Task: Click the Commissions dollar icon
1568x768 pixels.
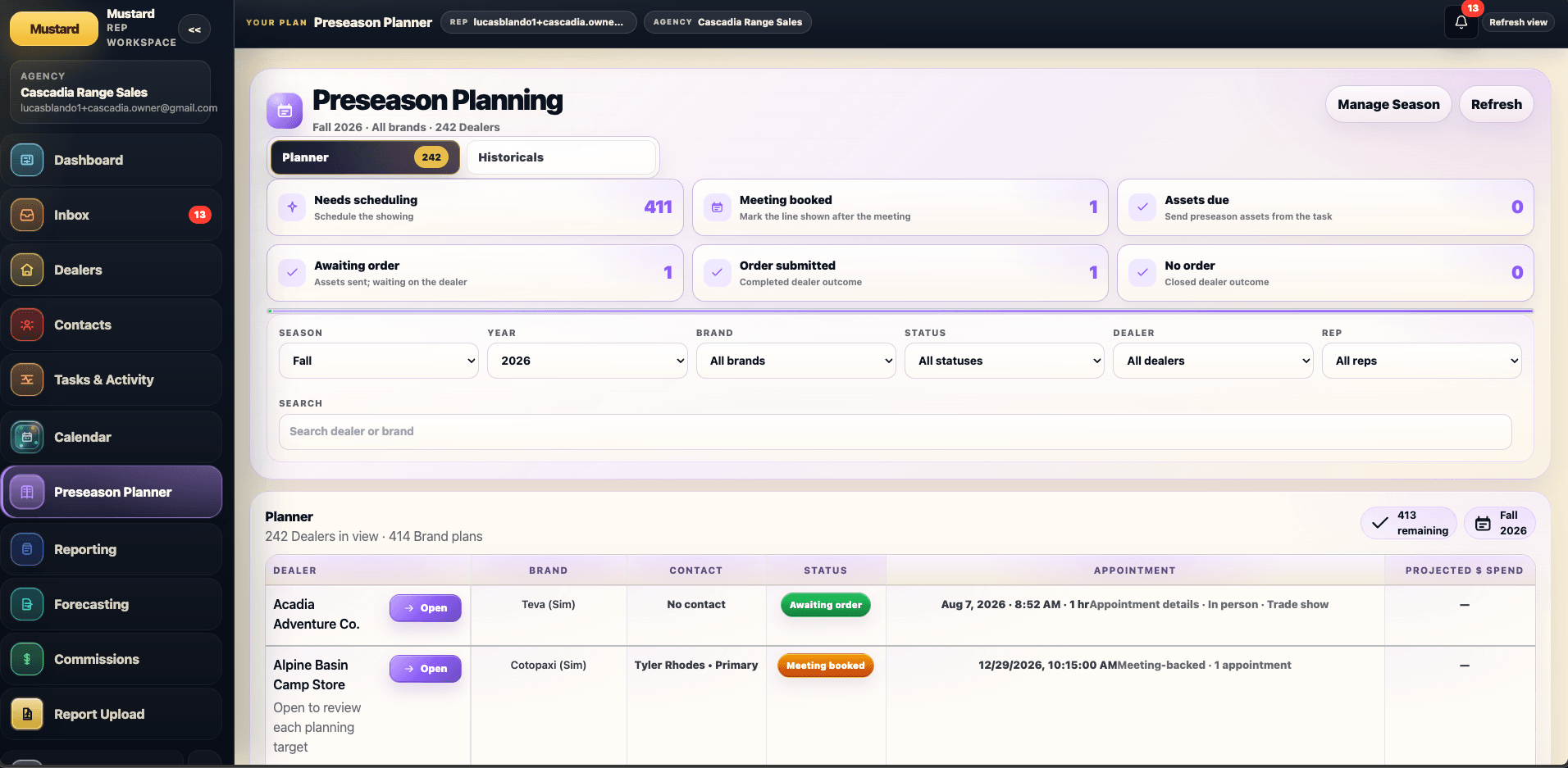Action: point(27,659)
